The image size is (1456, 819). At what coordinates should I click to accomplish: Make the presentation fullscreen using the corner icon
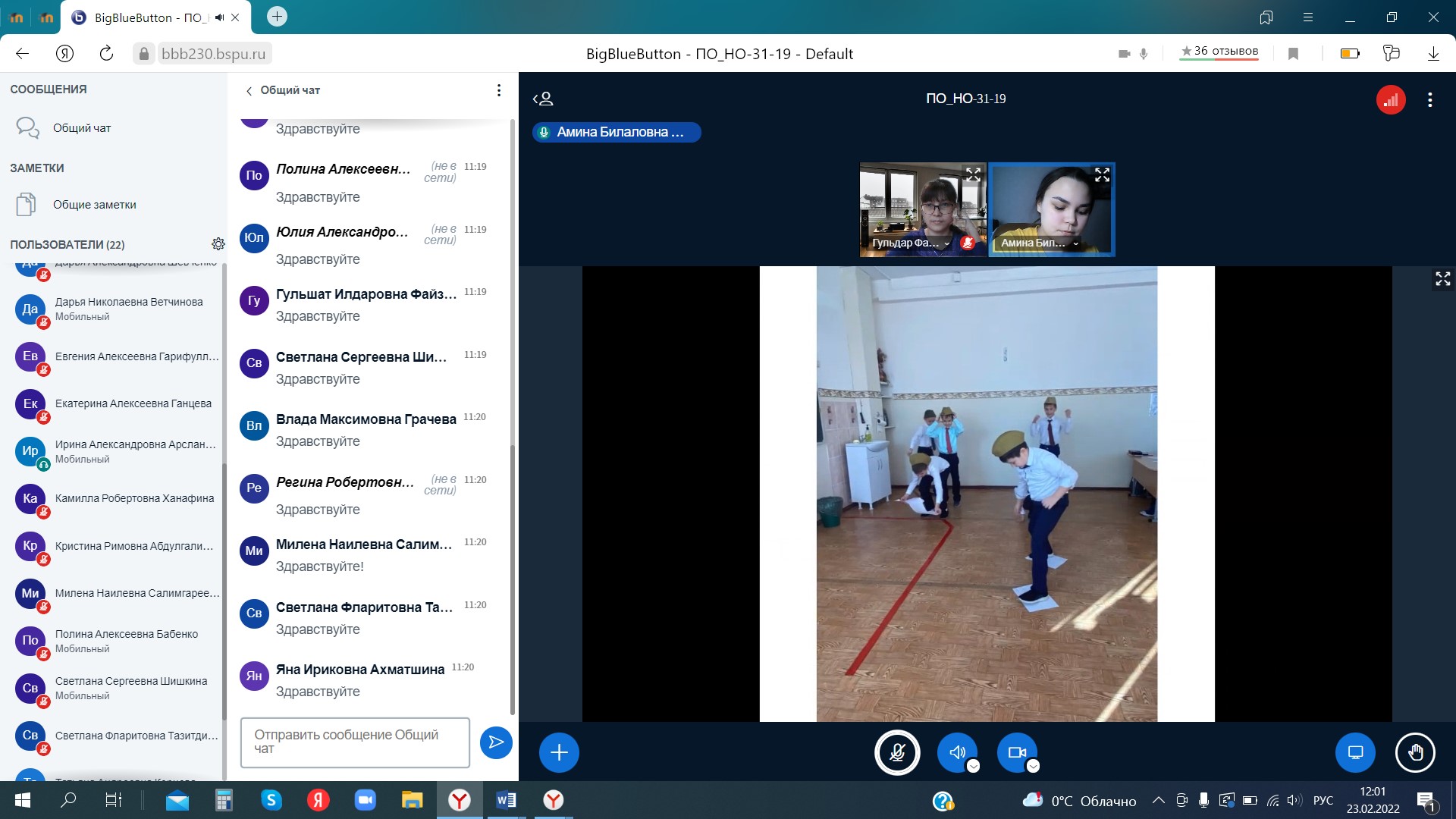click(1442, 279)
